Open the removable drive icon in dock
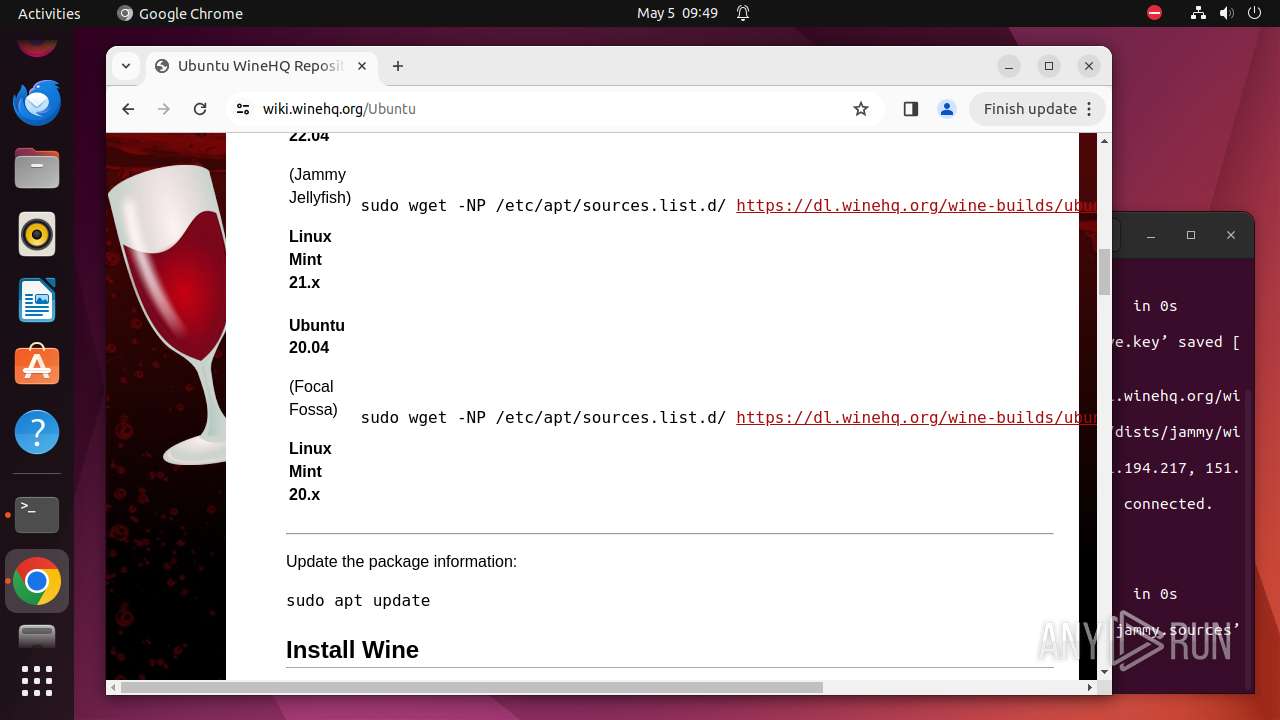Screen dimensions: 1280x720 pos(37,637)
